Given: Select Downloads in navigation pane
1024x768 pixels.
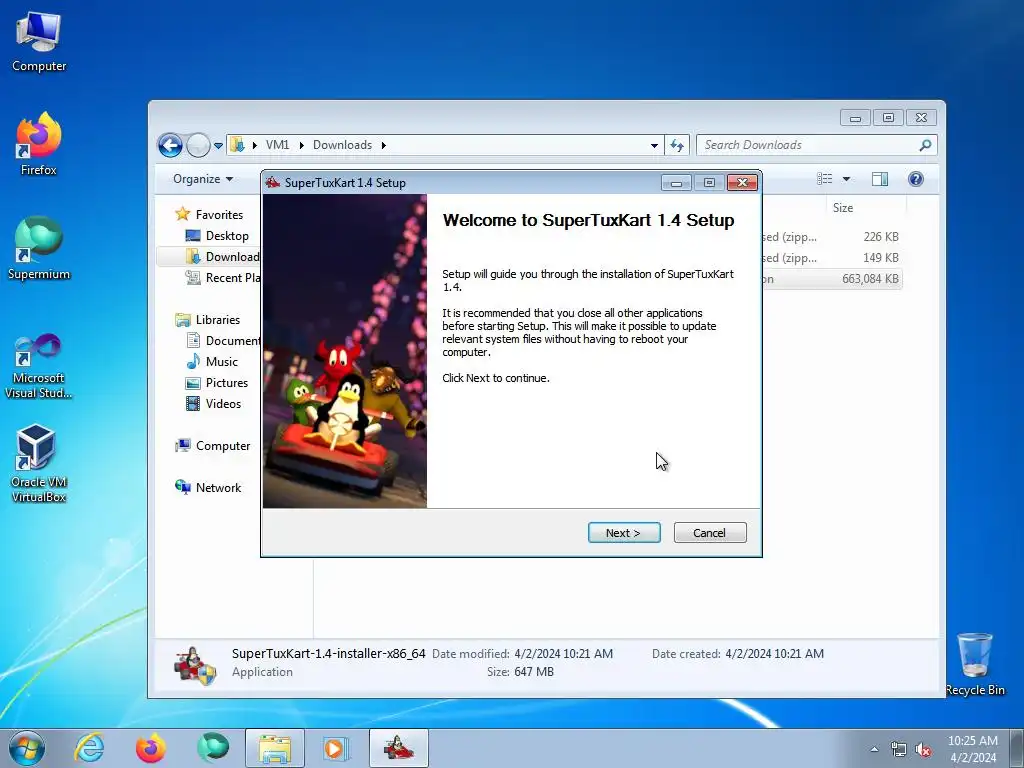Looking at the screenshot, I should click(222, 257).
